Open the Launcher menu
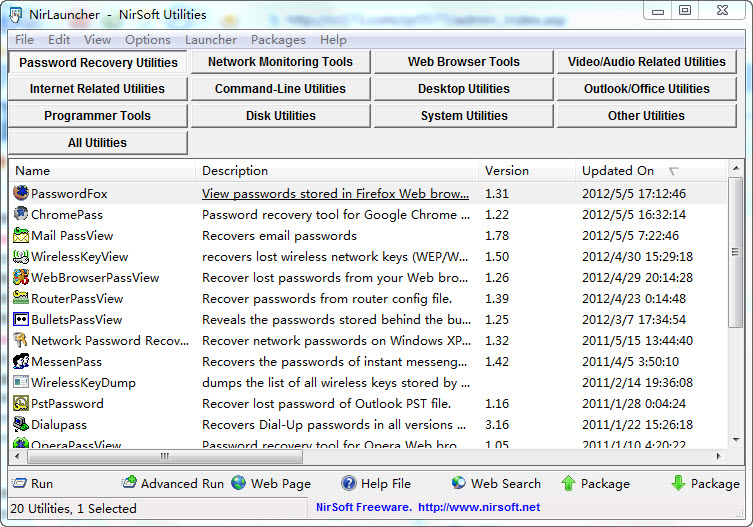The width and height of the screenshot is (753, 527). click(x=210, y=40)
